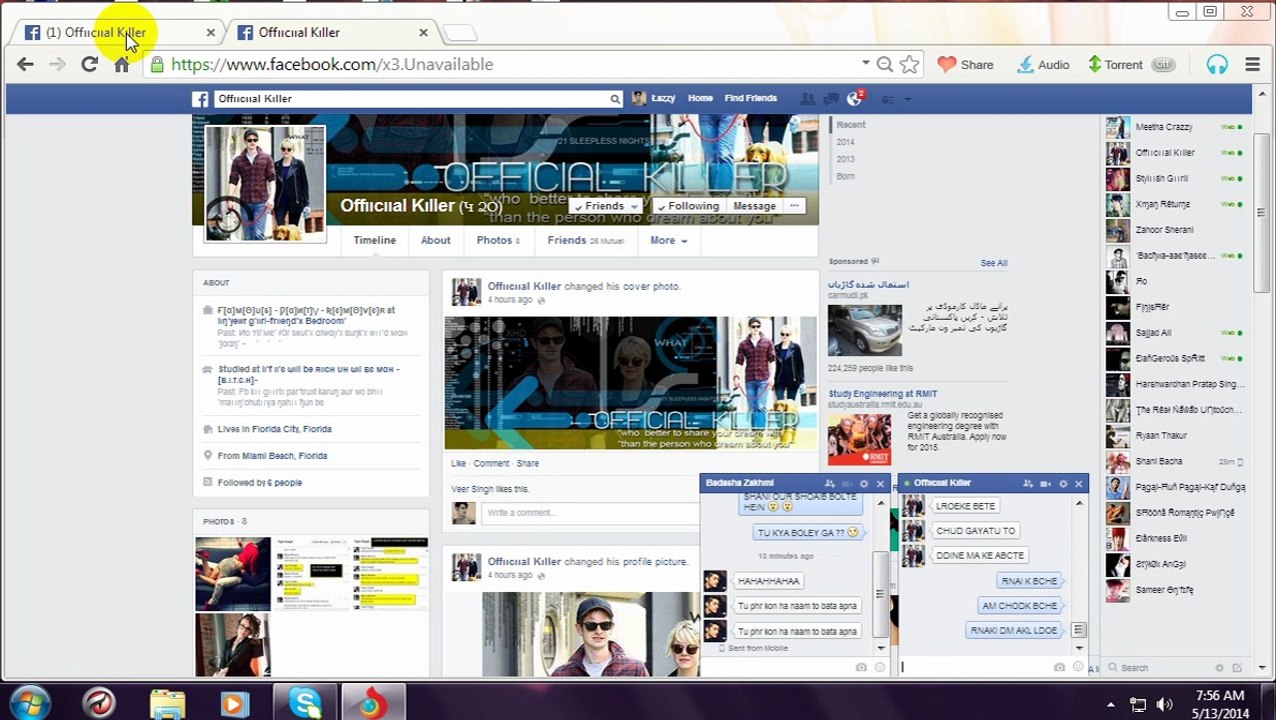
Task: Like the cover photo post
Action: [x=458, y=464]
